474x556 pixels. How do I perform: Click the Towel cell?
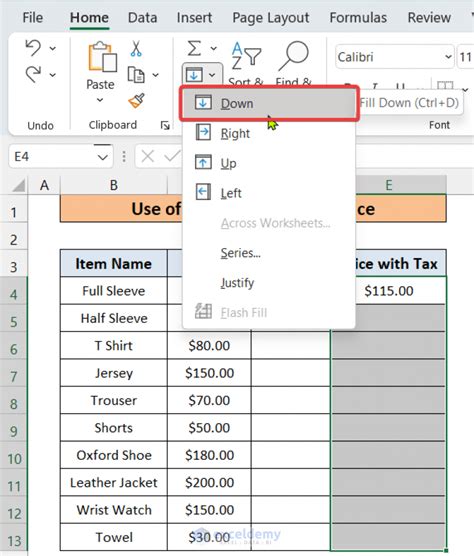113,537
